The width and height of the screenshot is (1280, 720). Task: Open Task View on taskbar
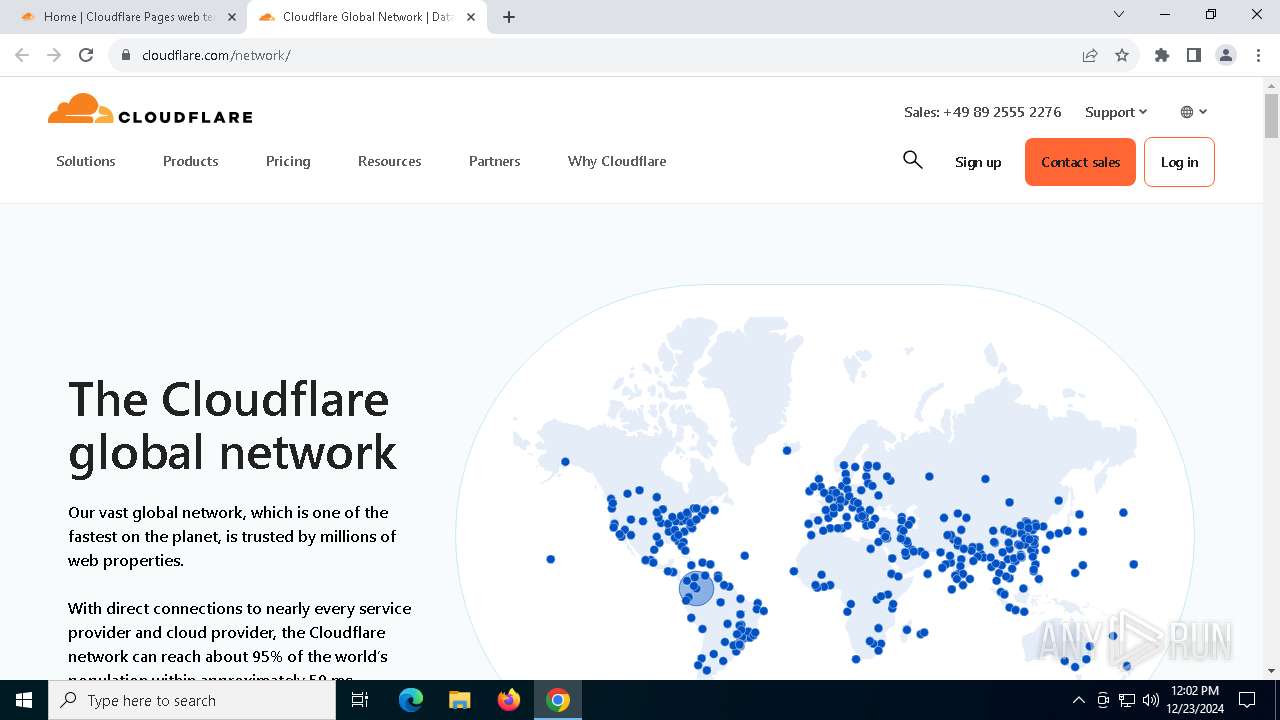tap(360, 700)
